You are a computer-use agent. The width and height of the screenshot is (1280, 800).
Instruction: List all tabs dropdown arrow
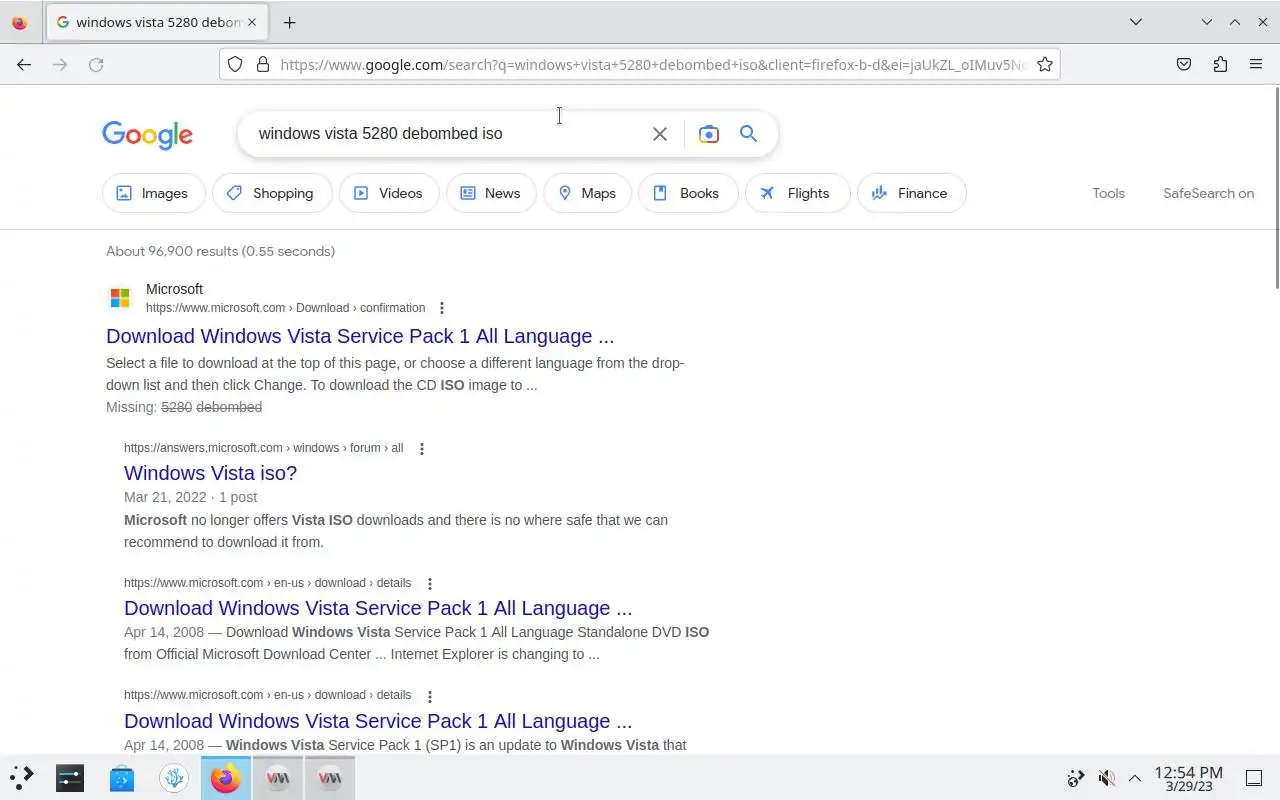click(x=1136, y=22)
